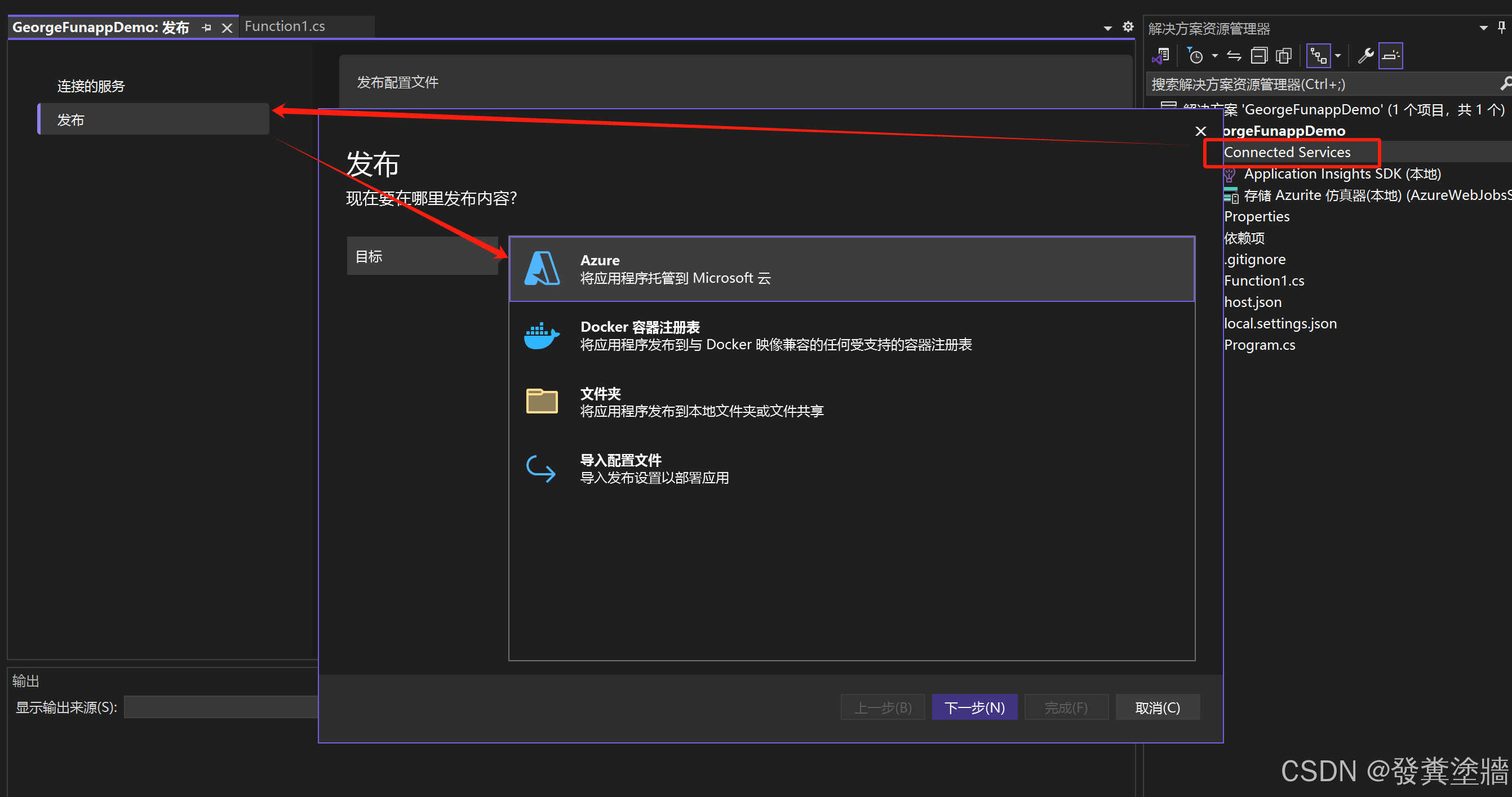The width and height of the screenshot is (1512, 797).
Task: Open the file nesting dropdown arrow
Action: click(x=1338, y=56)
